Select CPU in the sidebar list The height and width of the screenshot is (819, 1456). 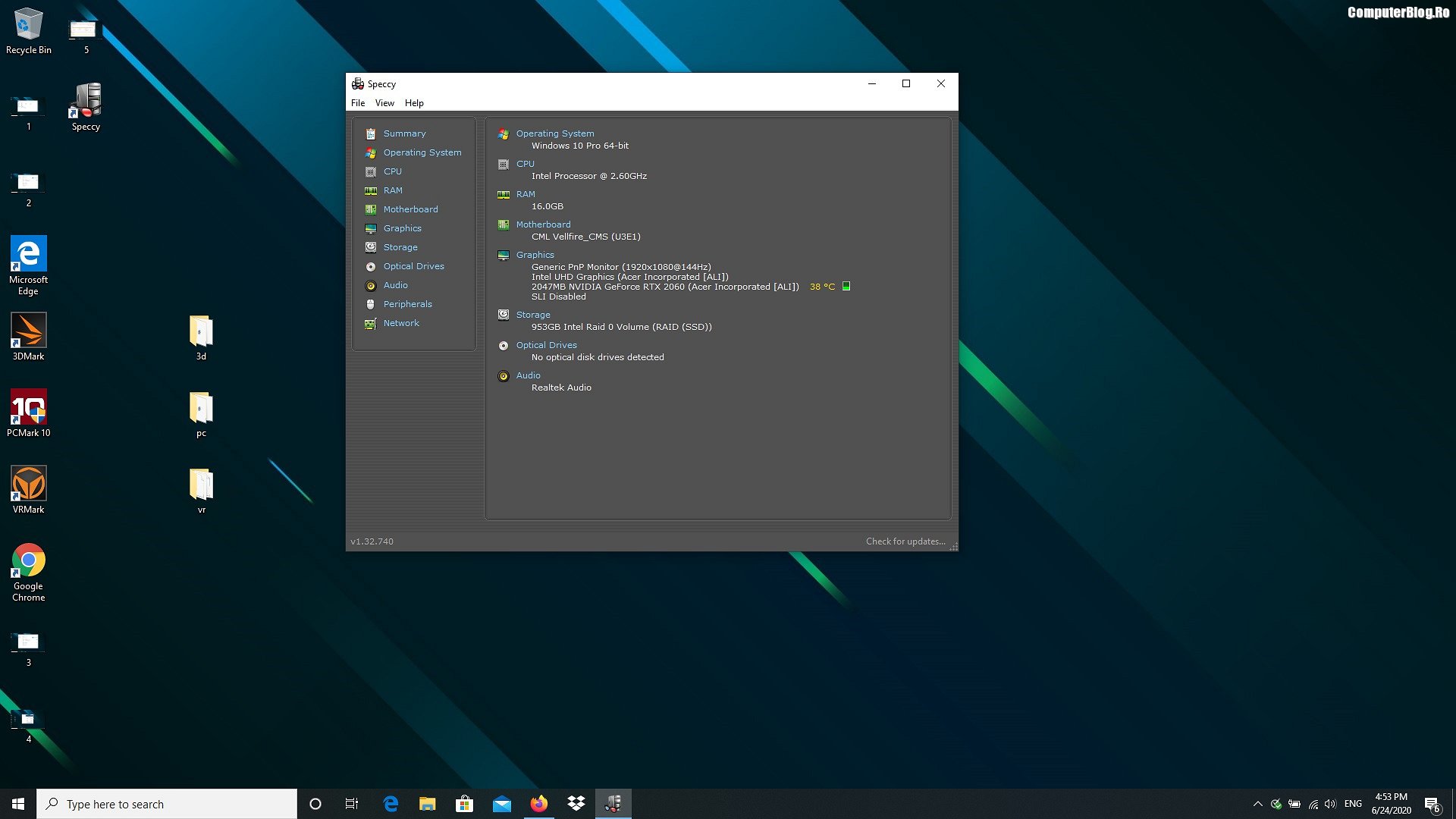pos(393,171)
